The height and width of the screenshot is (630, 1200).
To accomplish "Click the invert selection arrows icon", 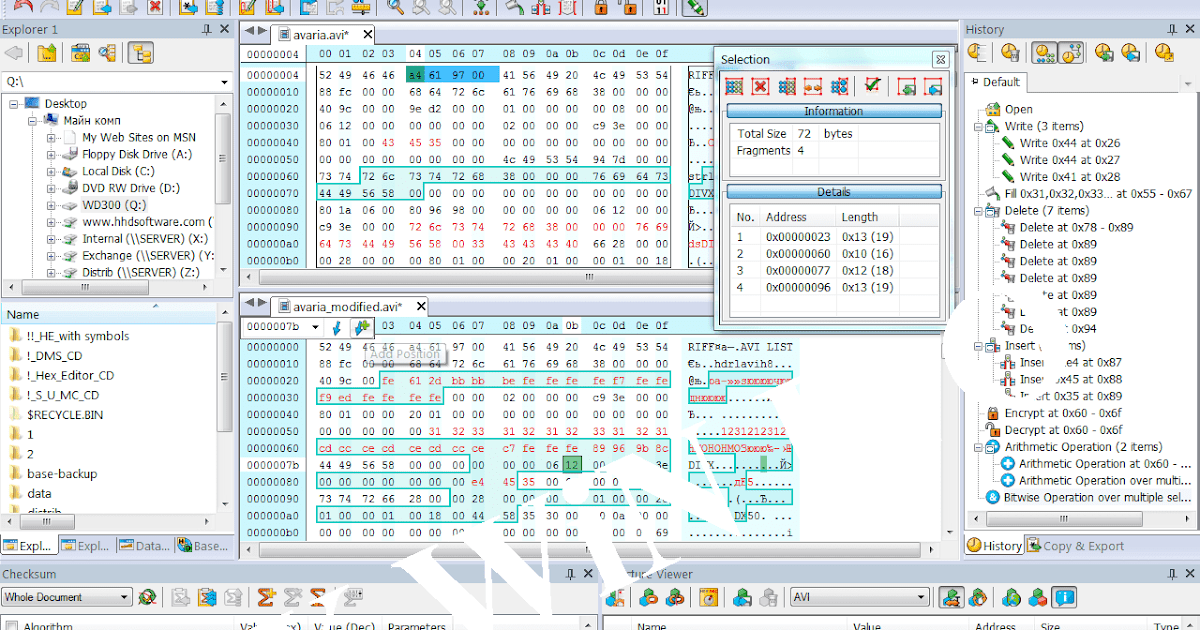I will [x=813, y=87].
